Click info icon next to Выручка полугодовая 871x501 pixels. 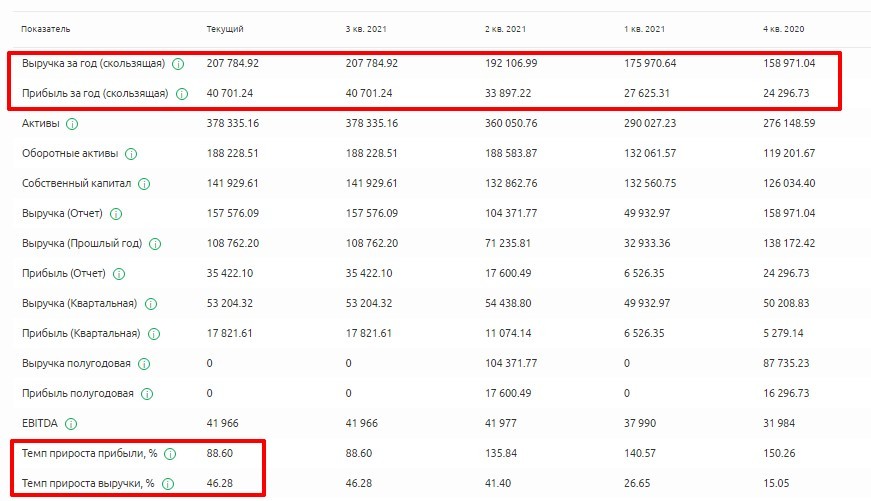(144, 364)
